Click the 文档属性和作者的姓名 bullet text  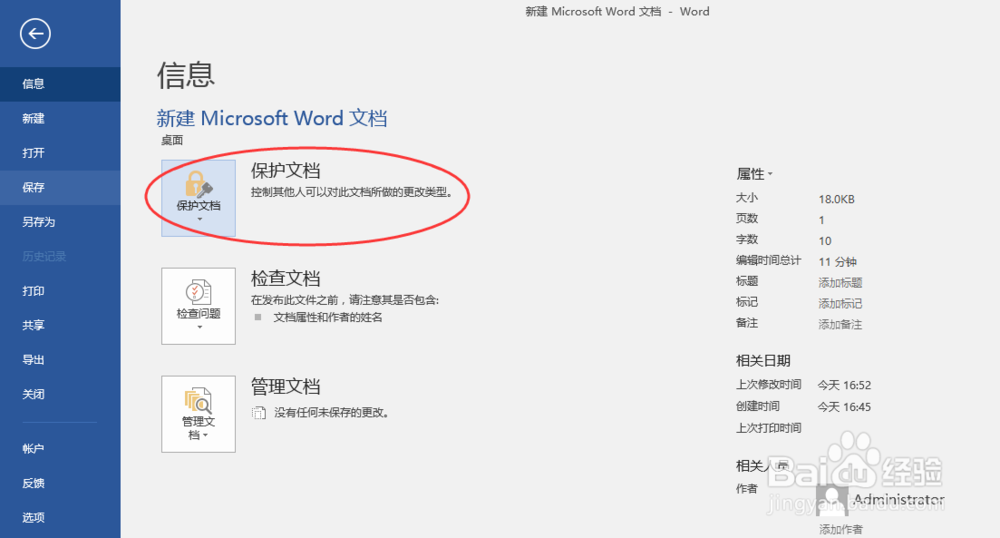[x=328, y=317]
